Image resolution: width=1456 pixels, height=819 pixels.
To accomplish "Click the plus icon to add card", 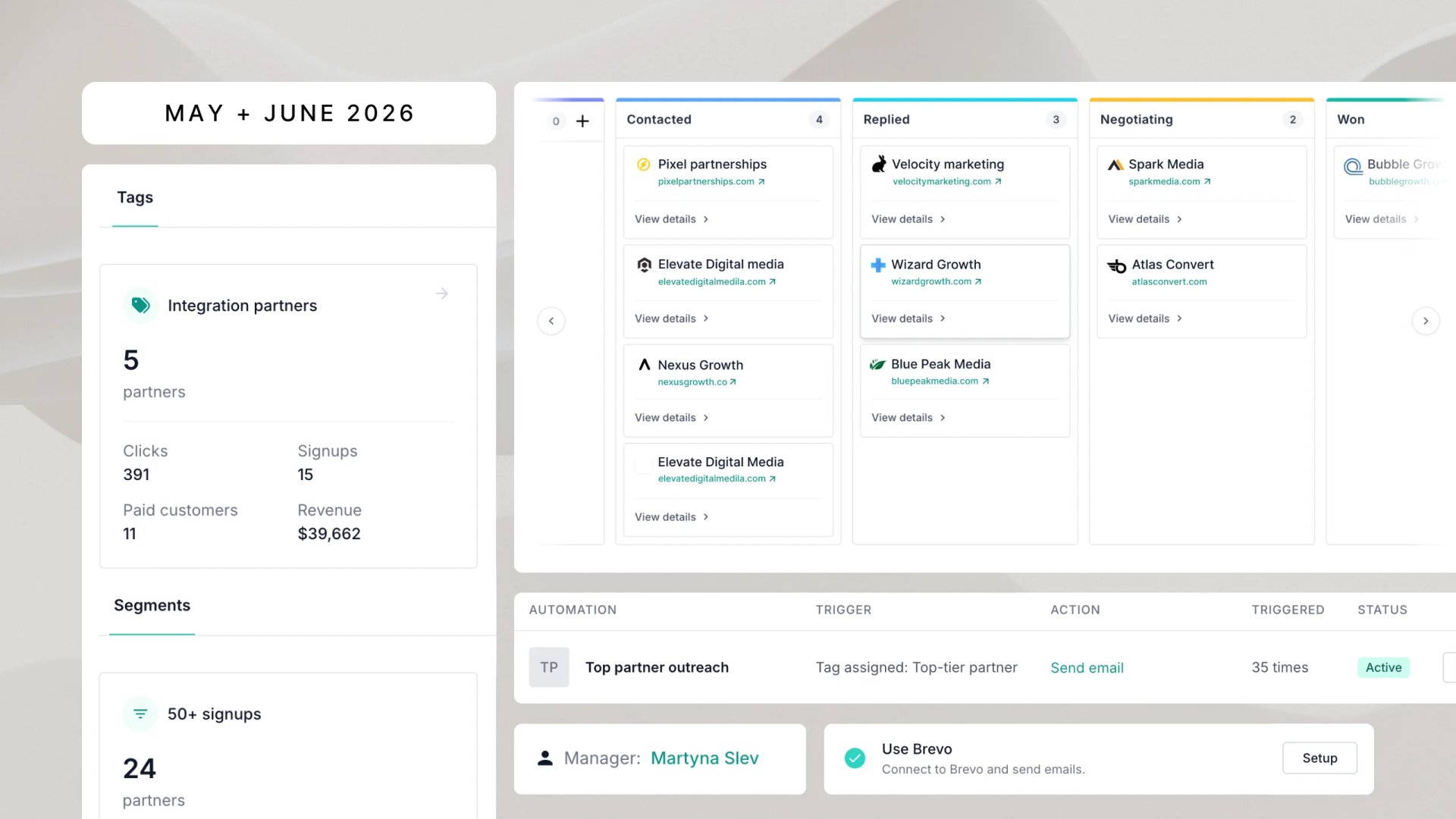I will (582, 121).
